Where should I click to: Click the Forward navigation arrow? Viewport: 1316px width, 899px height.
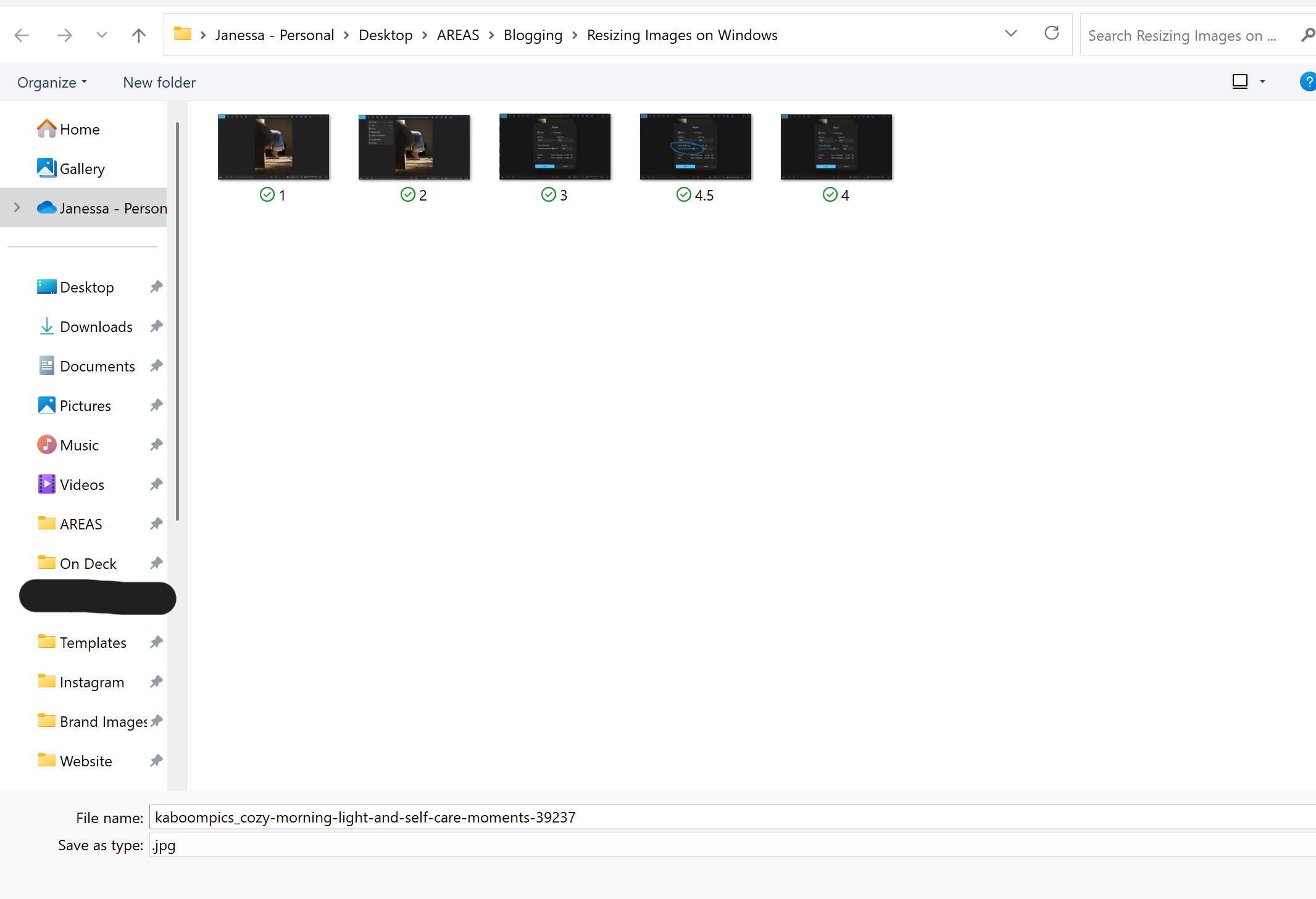coord(64,35)
